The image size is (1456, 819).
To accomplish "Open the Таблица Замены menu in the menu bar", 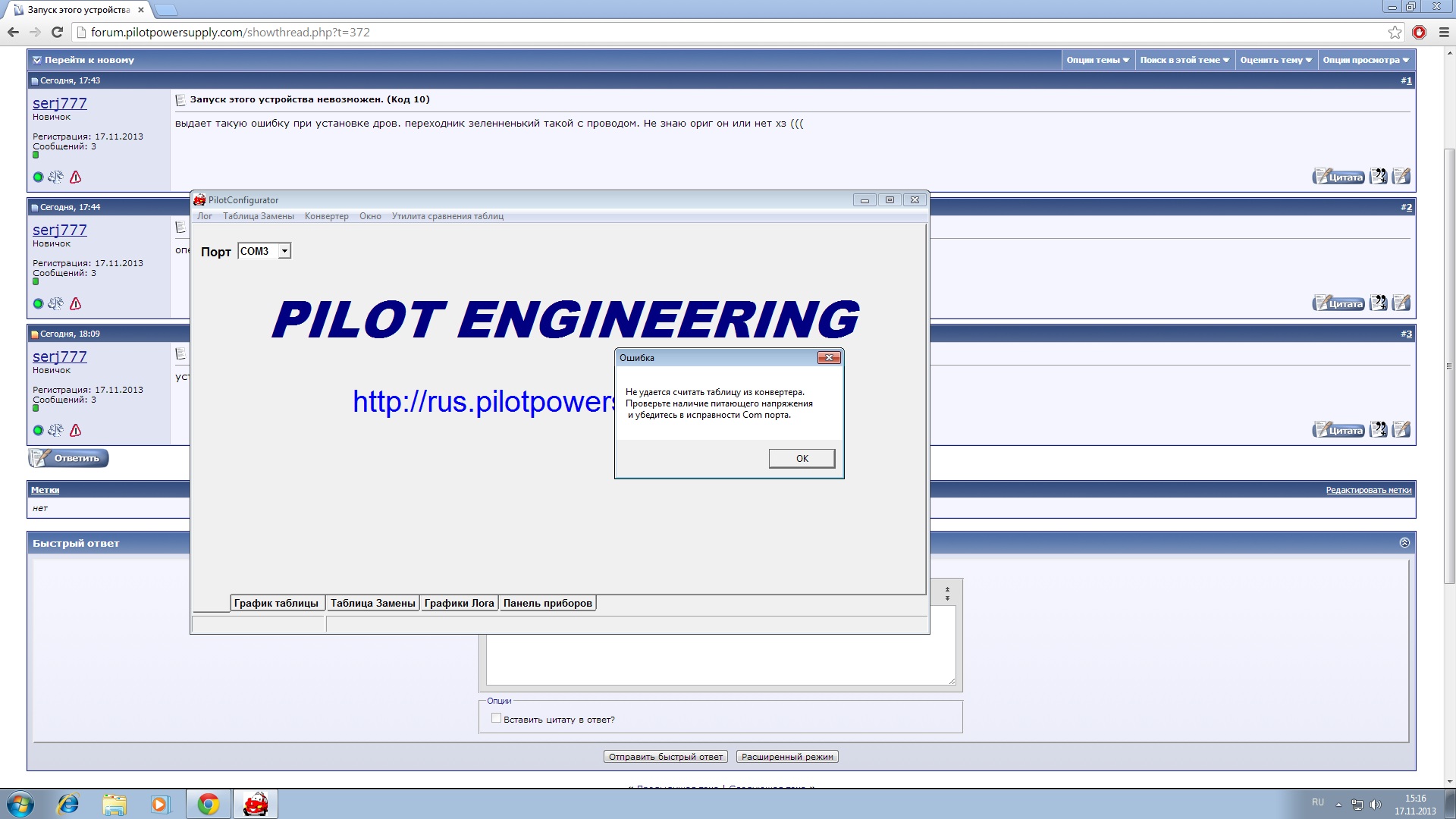I will pos(258,216).
